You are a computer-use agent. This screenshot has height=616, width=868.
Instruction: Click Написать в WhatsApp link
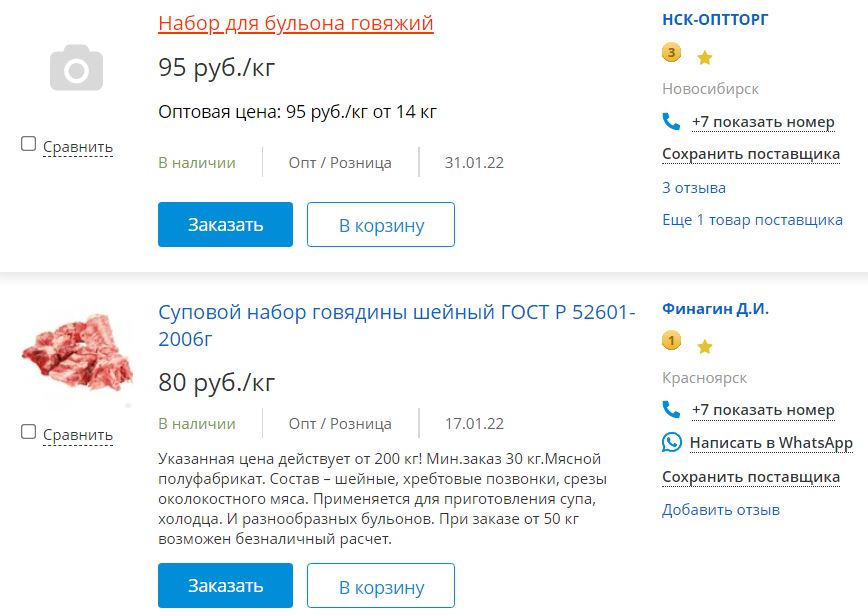point(771,443)
